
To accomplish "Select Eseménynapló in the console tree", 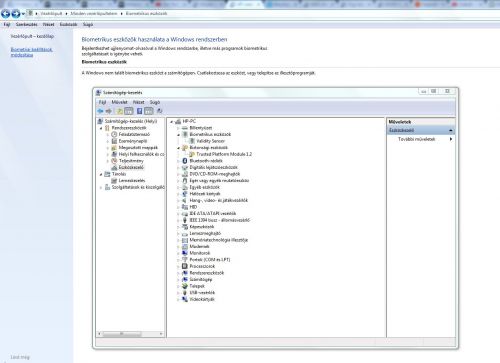I will (133, 141).
